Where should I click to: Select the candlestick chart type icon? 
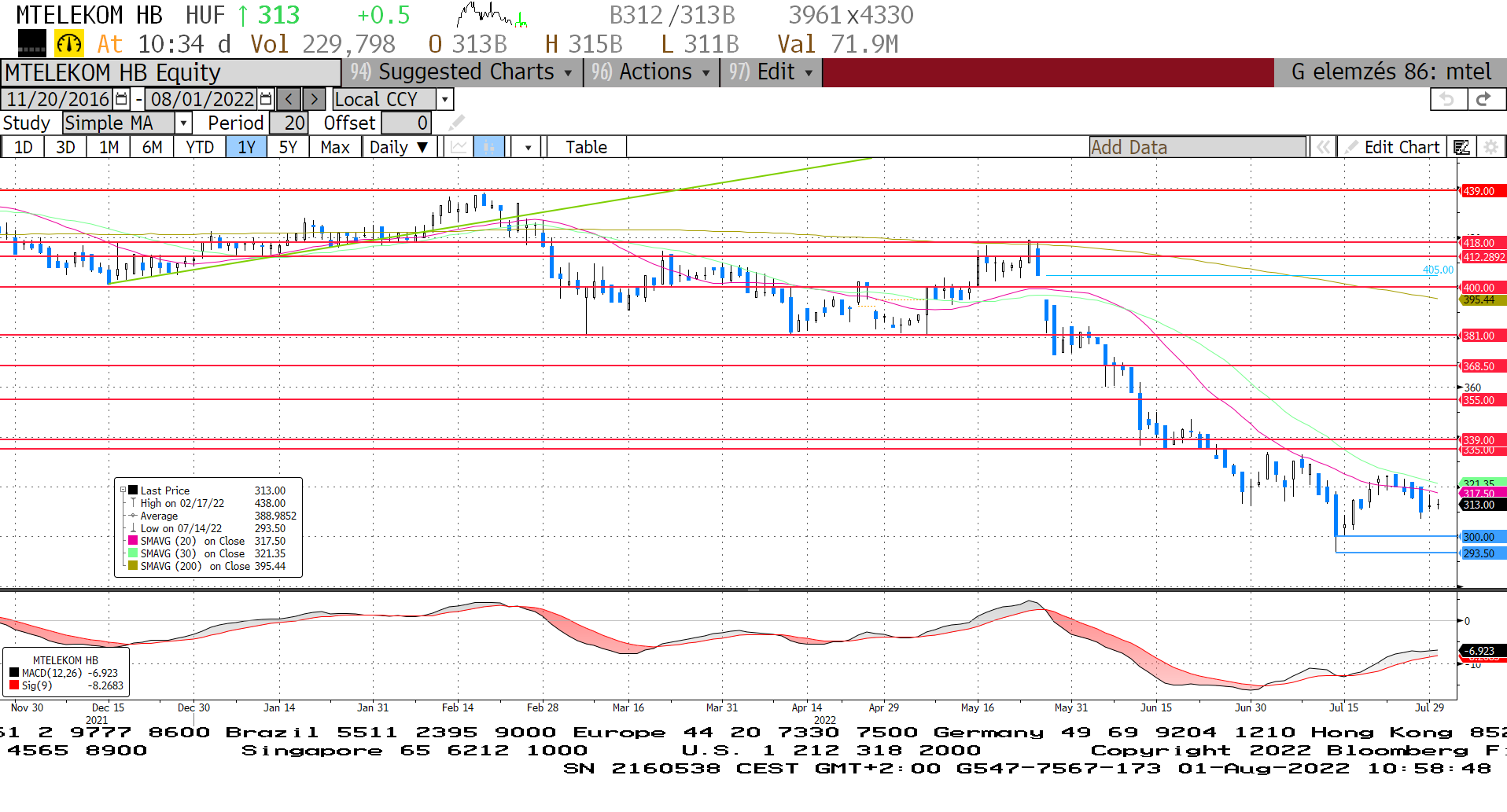(488, 147)
